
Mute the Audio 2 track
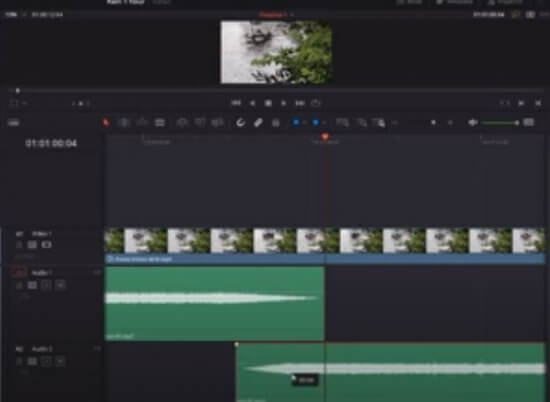click(x=60, y=361)
